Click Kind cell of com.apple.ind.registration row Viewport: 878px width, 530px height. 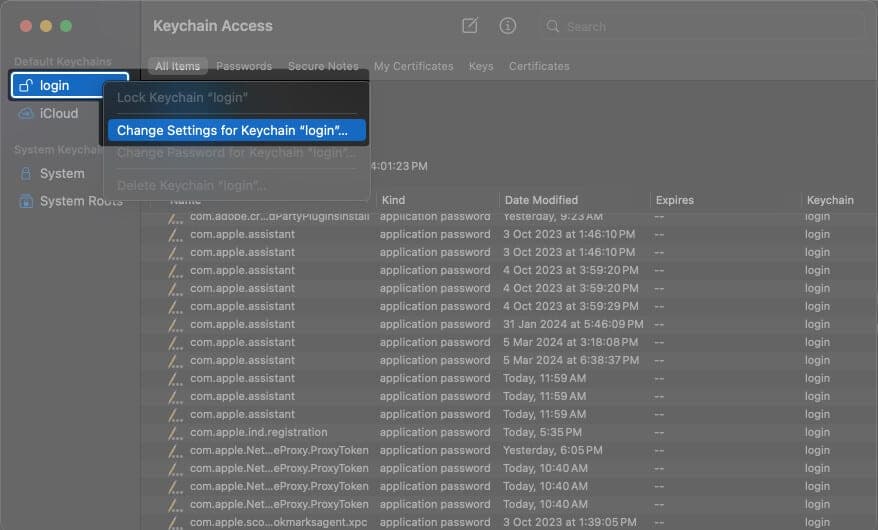(435, 433)
